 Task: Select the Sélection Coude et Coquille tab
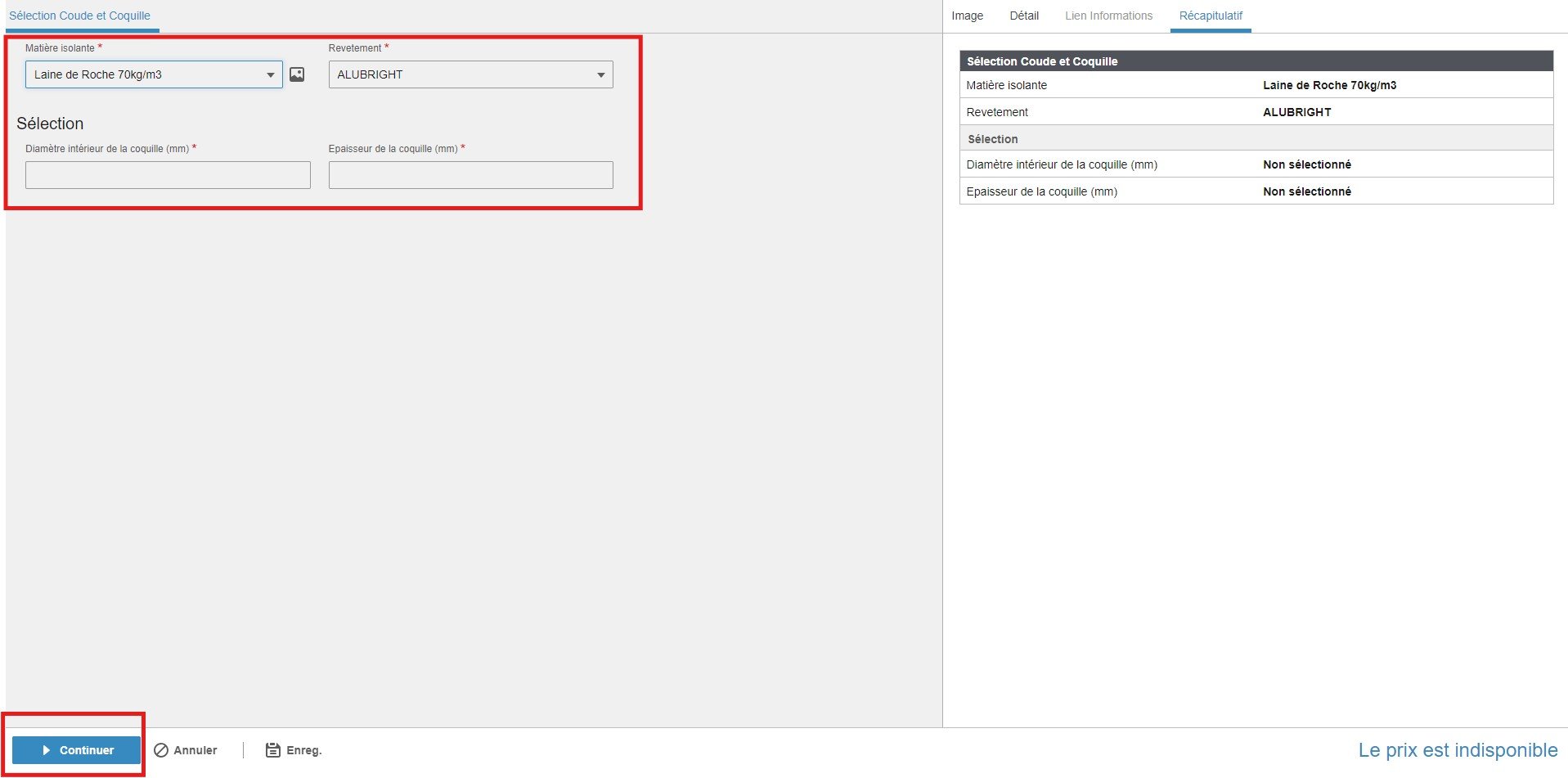point(81,15)
